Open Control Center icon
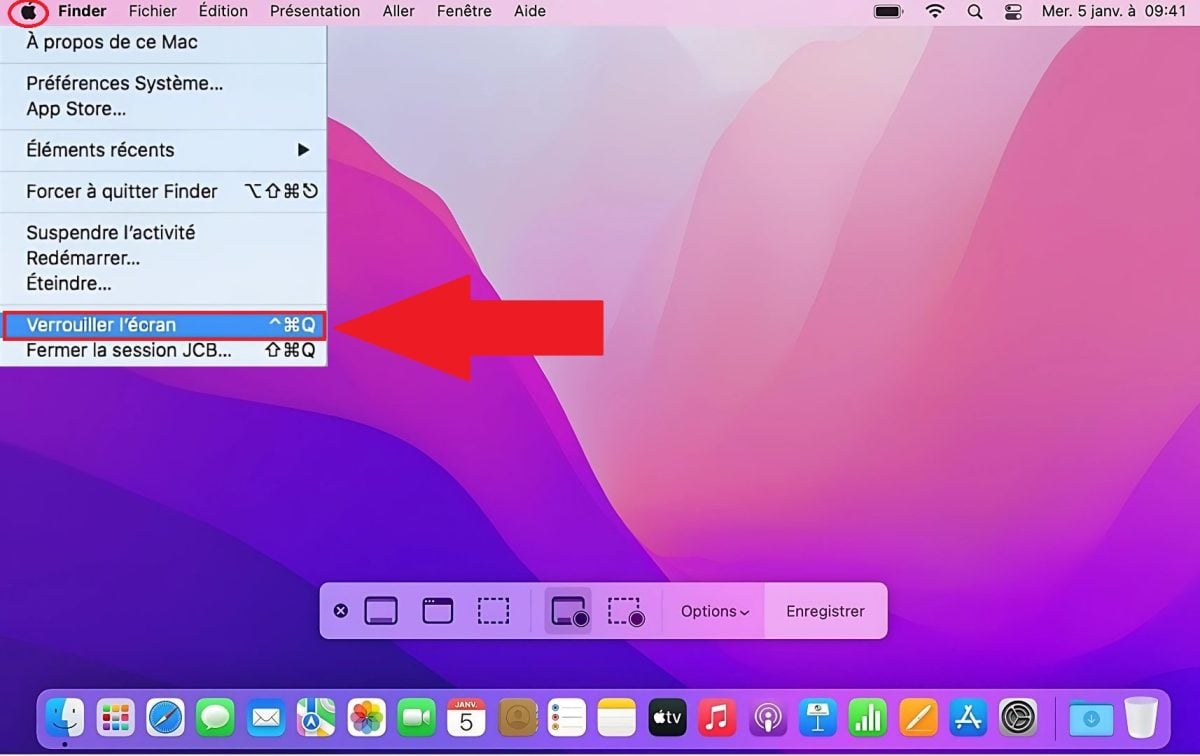Viewport: 1200px width, 756px height. (1012, 12)
